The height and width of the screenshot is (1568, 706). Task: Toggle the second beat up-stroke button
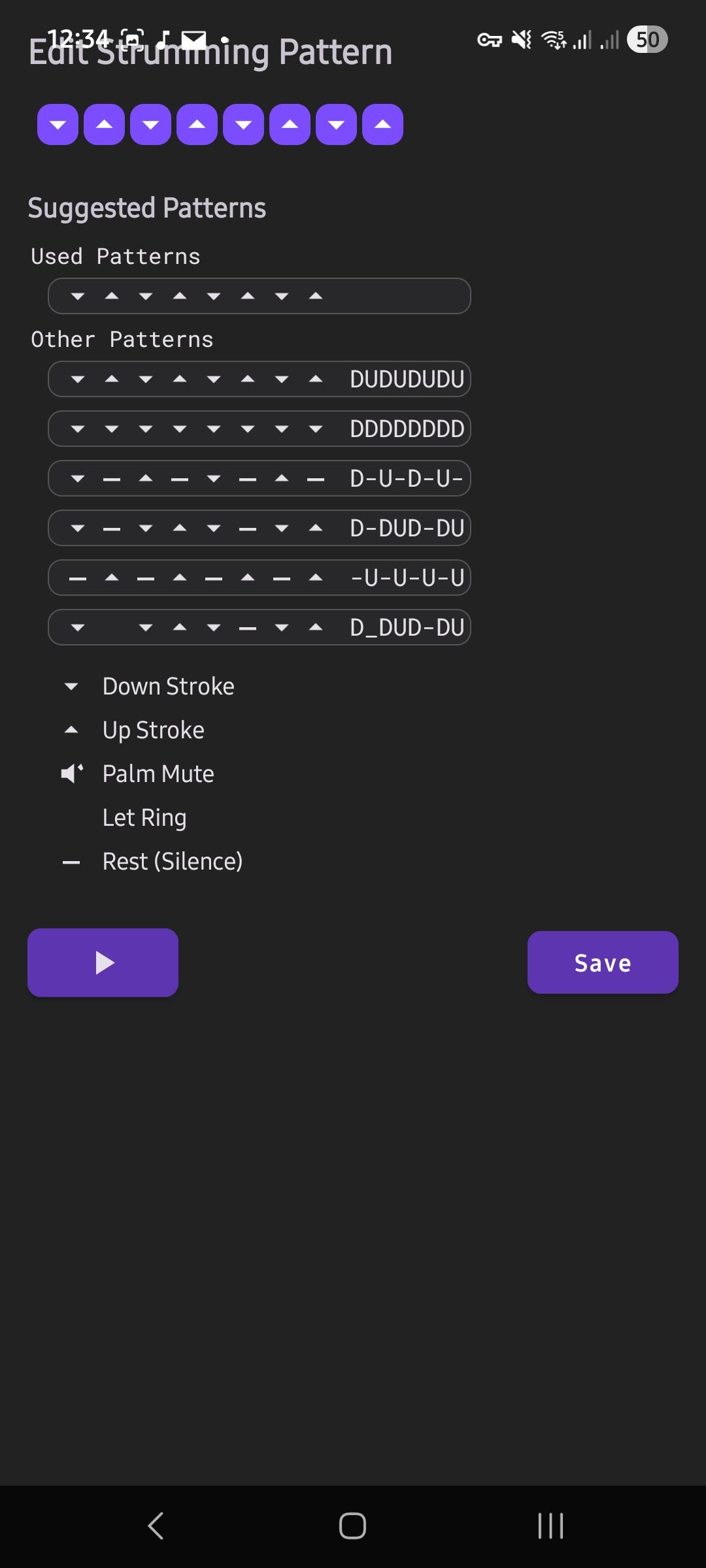(x=105, y=124)
